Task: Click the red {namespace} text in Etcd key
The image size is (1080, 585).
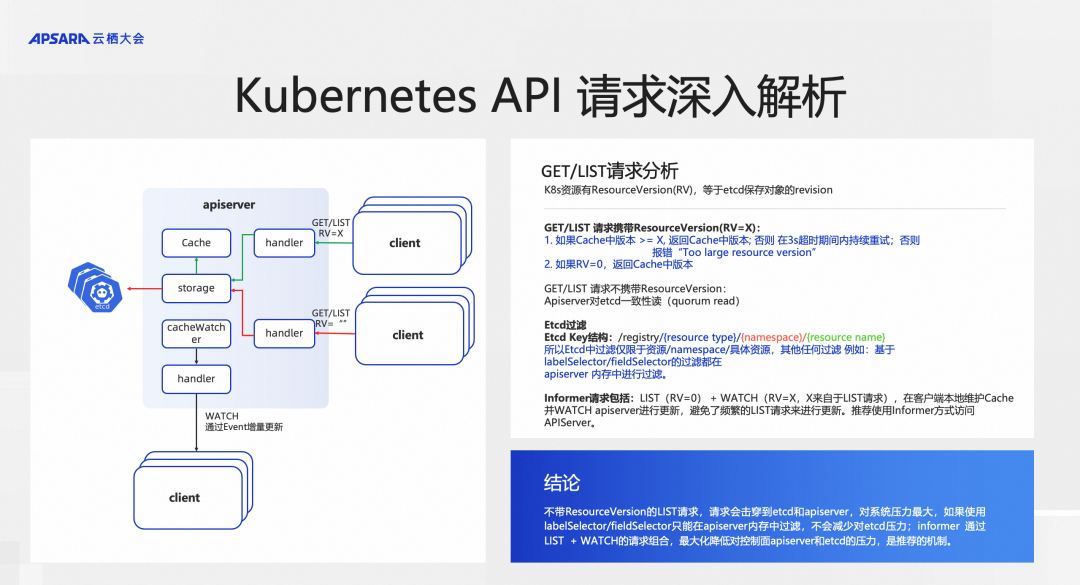Action: pyautogui.click(x=772, y=337)
